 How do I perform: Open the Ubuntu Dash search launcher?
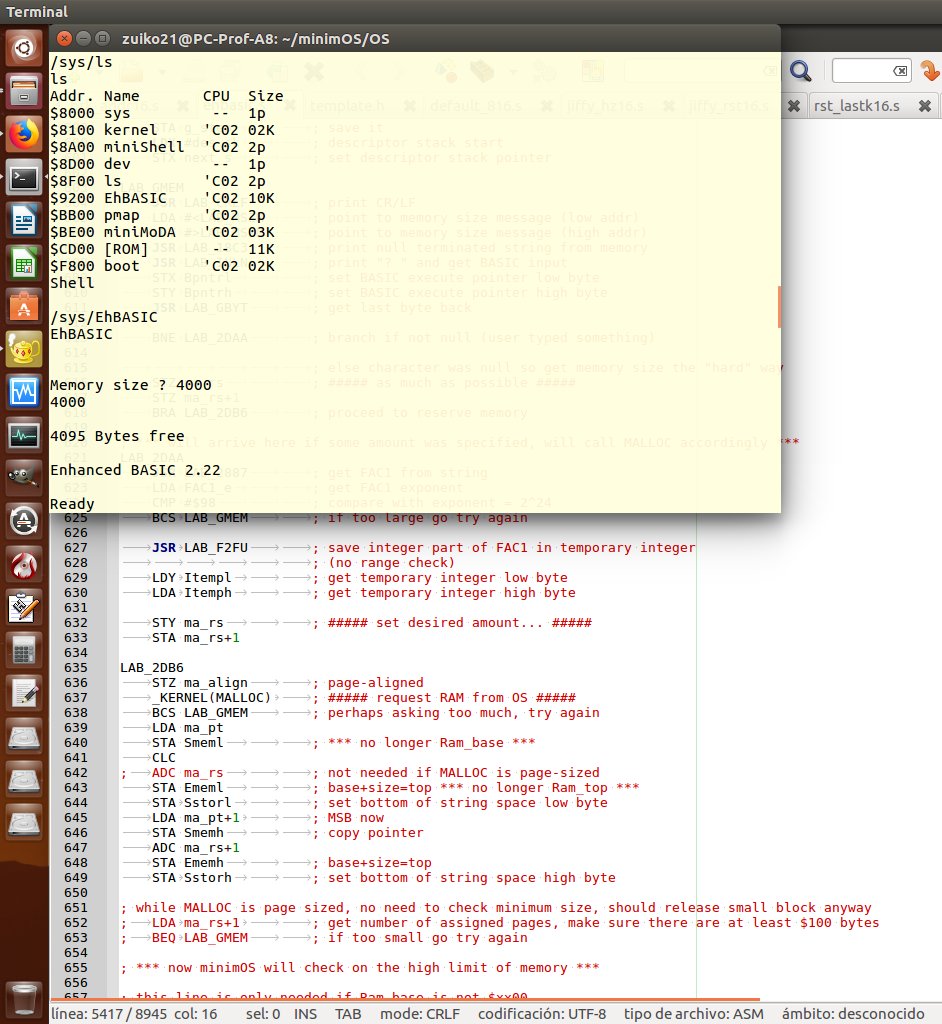coord(24,47)
